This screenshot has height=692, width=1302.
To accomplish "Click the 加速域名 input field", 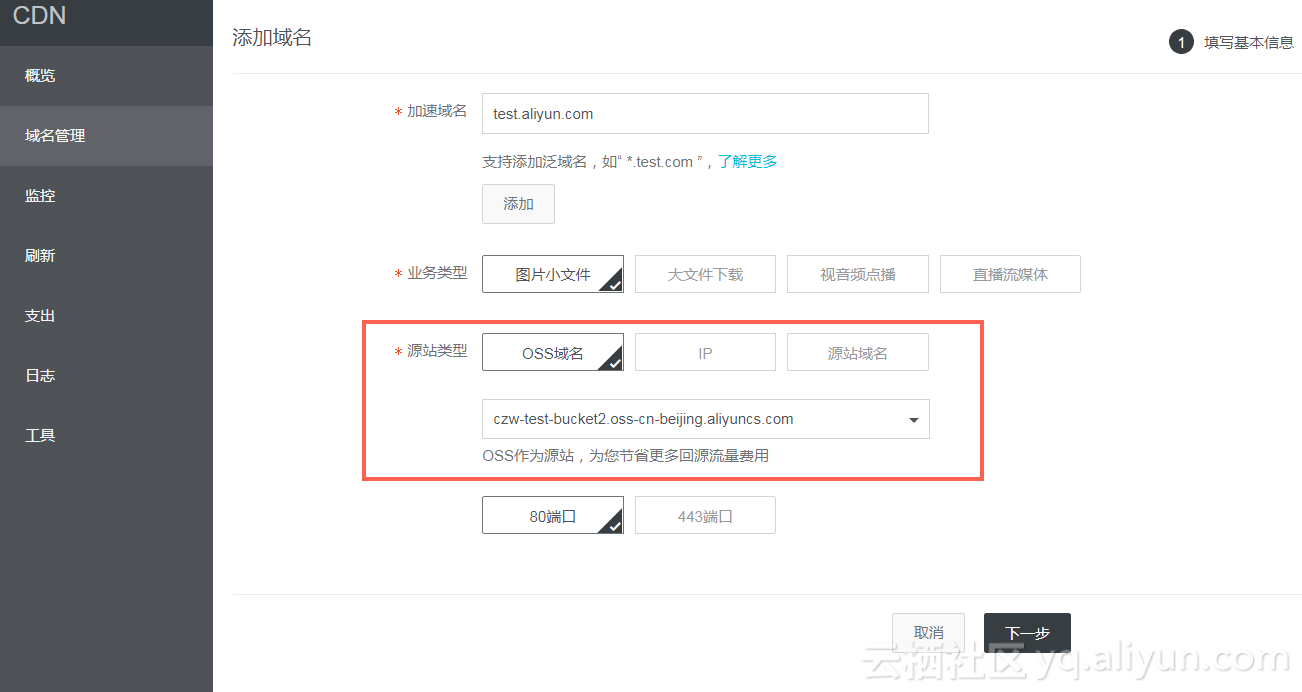I will 705,114.
